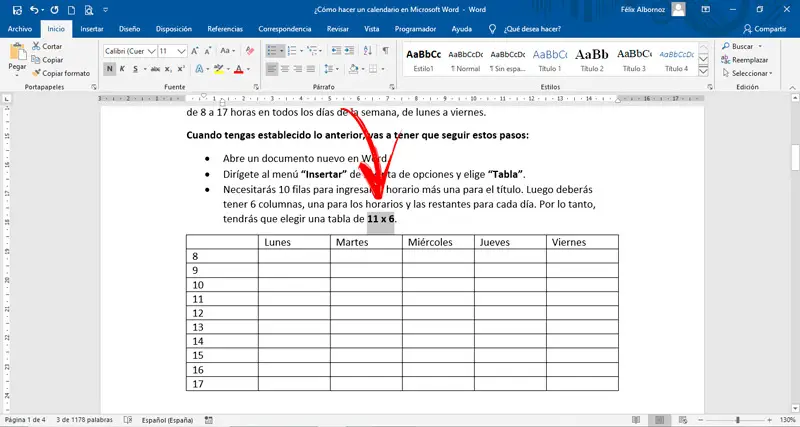Toggle bold N formatting
This screenshot has width=800, height=427.
[109, 69]
